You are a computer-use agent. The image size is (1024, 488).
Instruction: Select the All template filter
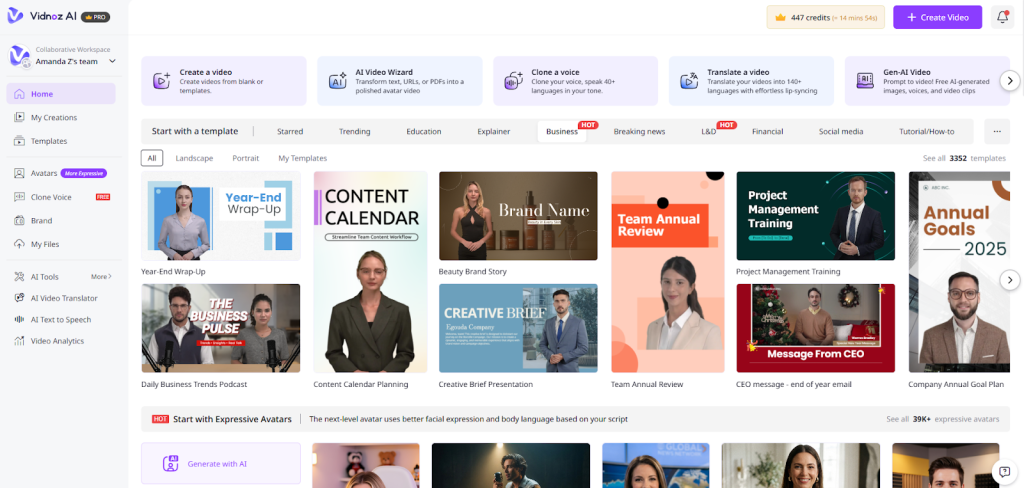pos(152,158)
